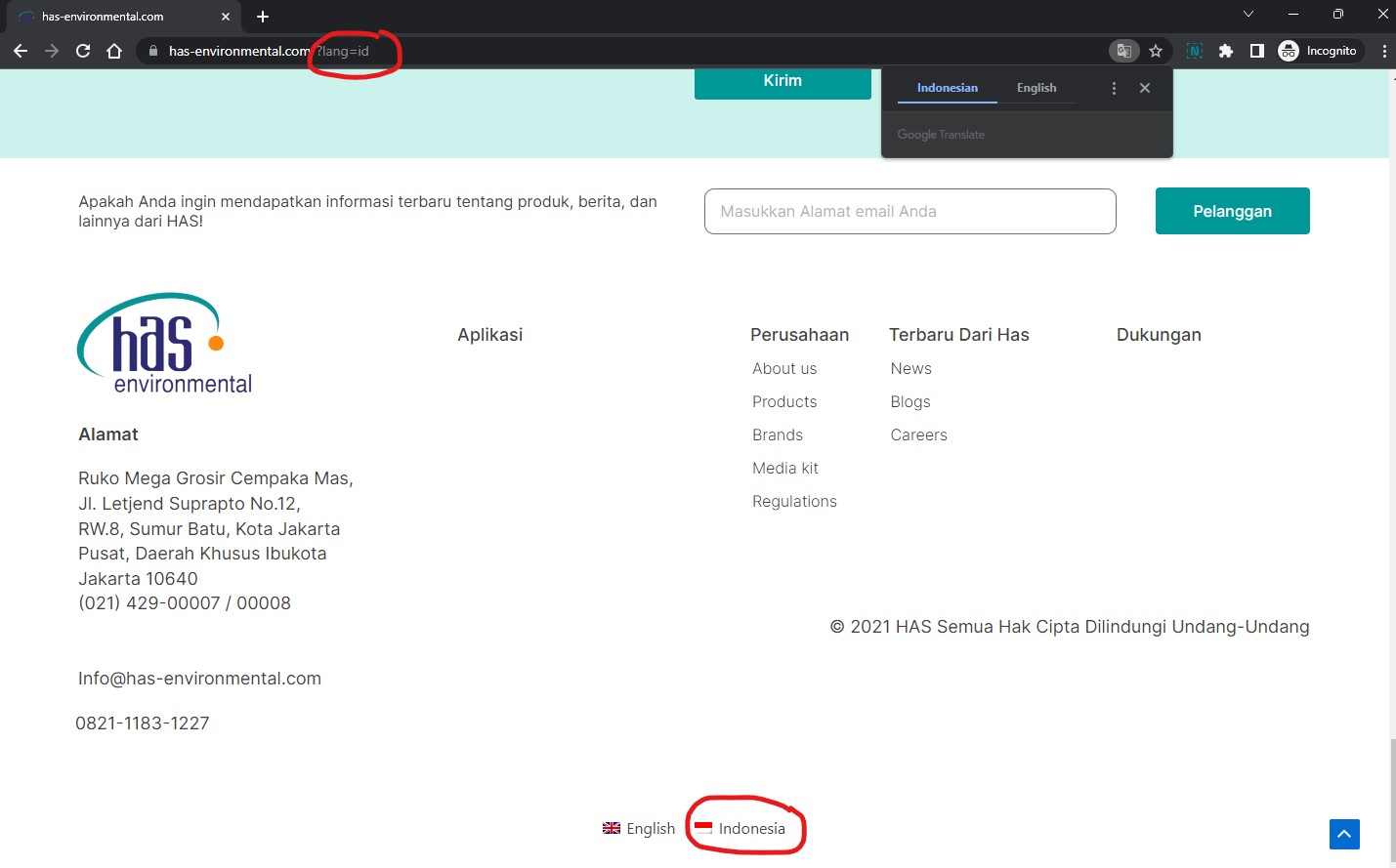Image resolution: width=1396 pixels, height=868 pixels.
Task: Select Indonesian in translate popup
Action: coord(948,88)
